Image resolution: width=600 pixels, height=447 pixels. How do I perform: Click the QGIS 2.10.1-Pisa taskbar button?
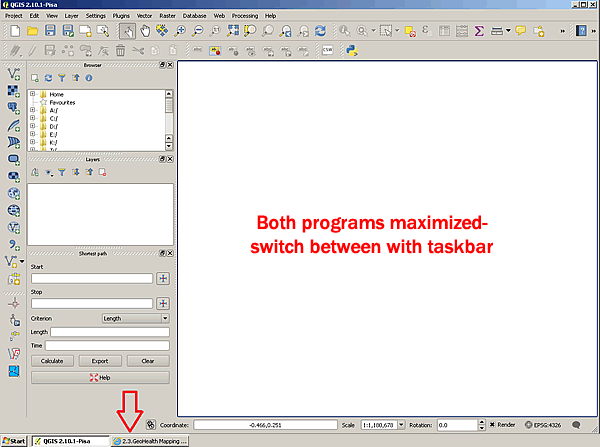coord(70,441)
